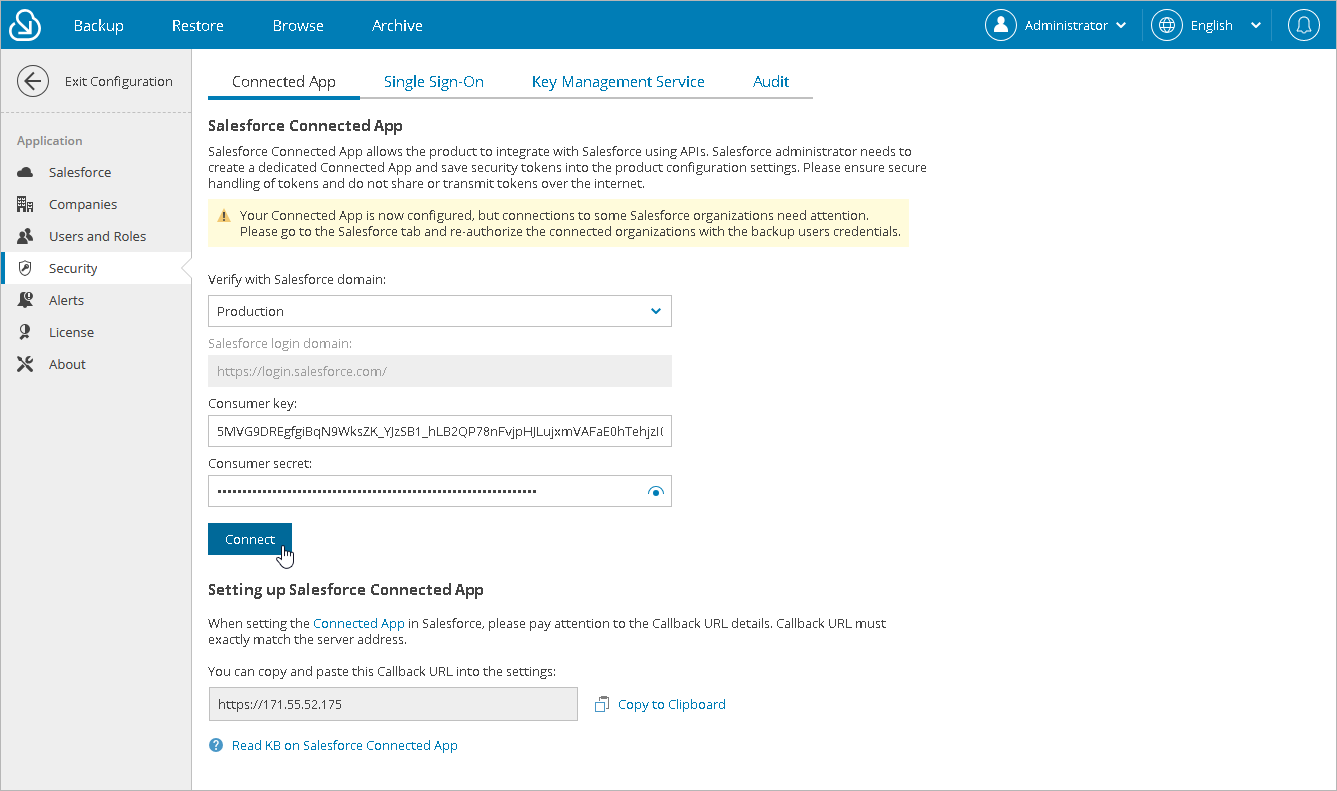The image size is (1337, 791).
Task: Open the Read KB on Salesforce Connected App link
Action: tap(345, 745)
